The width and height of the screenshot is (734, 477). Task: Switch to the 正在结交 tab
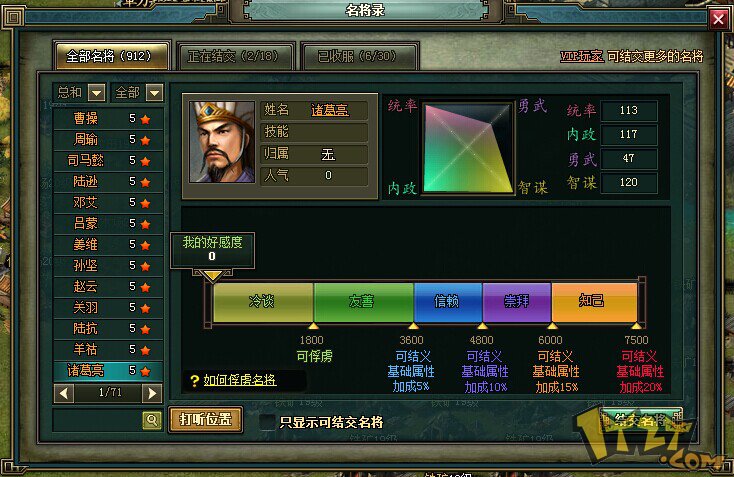(x=236, y=56)
